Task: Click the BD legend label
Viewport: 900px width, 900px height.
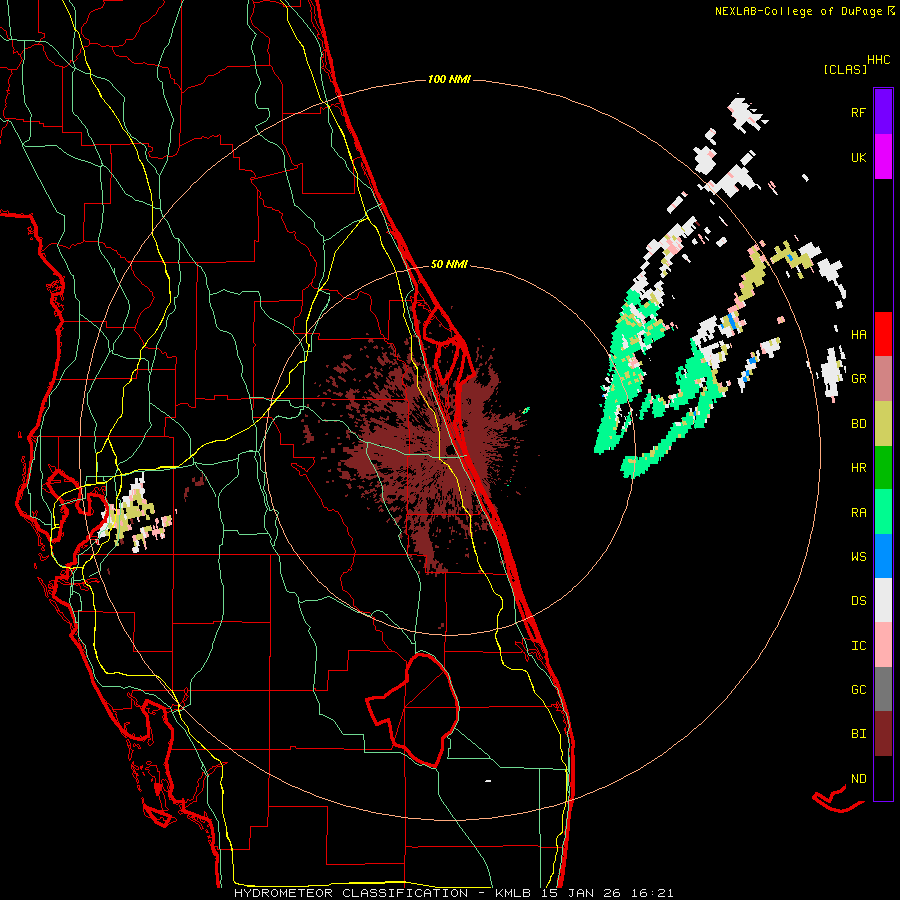Action: [x=858, y=424]
